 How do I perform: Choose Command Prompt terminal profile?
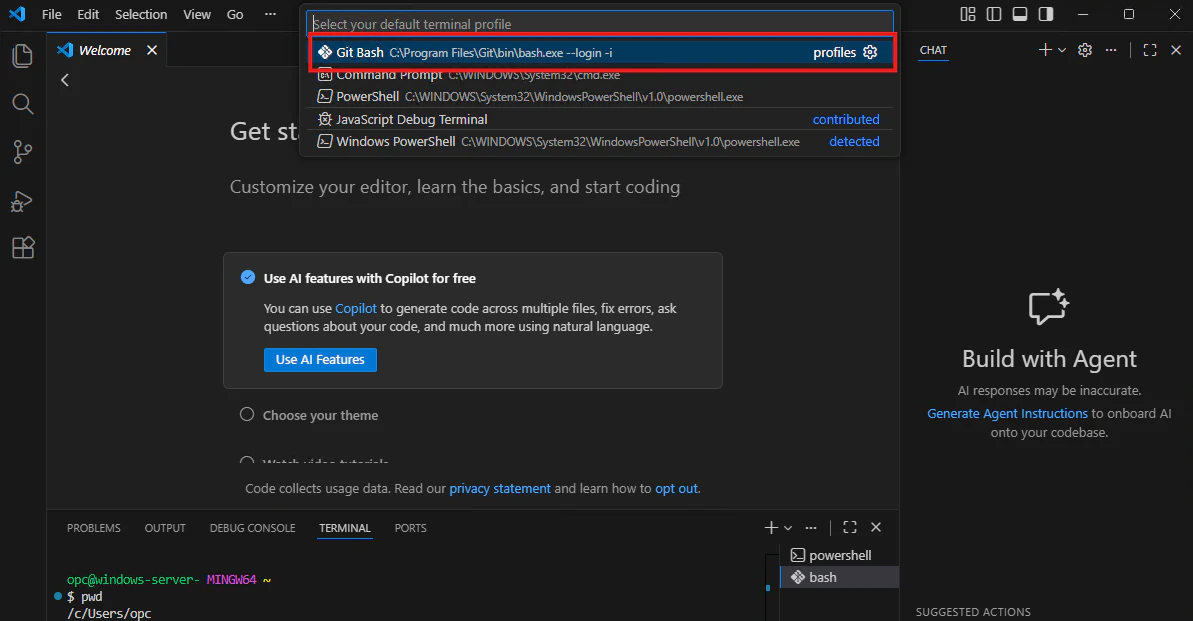pyautogui.click(x=602, y=75)
